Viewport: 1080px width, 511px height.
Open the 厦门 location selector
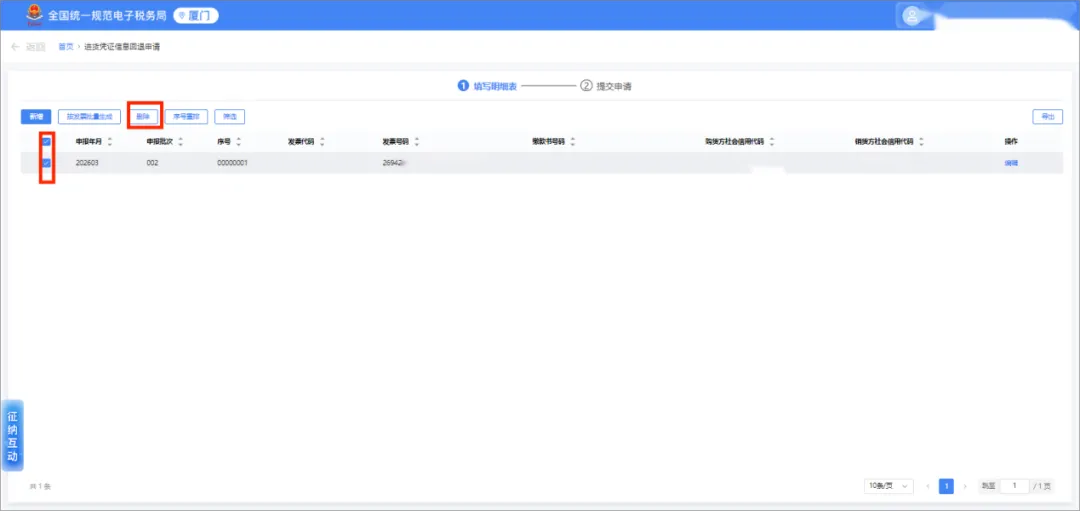tap(196, 15)
